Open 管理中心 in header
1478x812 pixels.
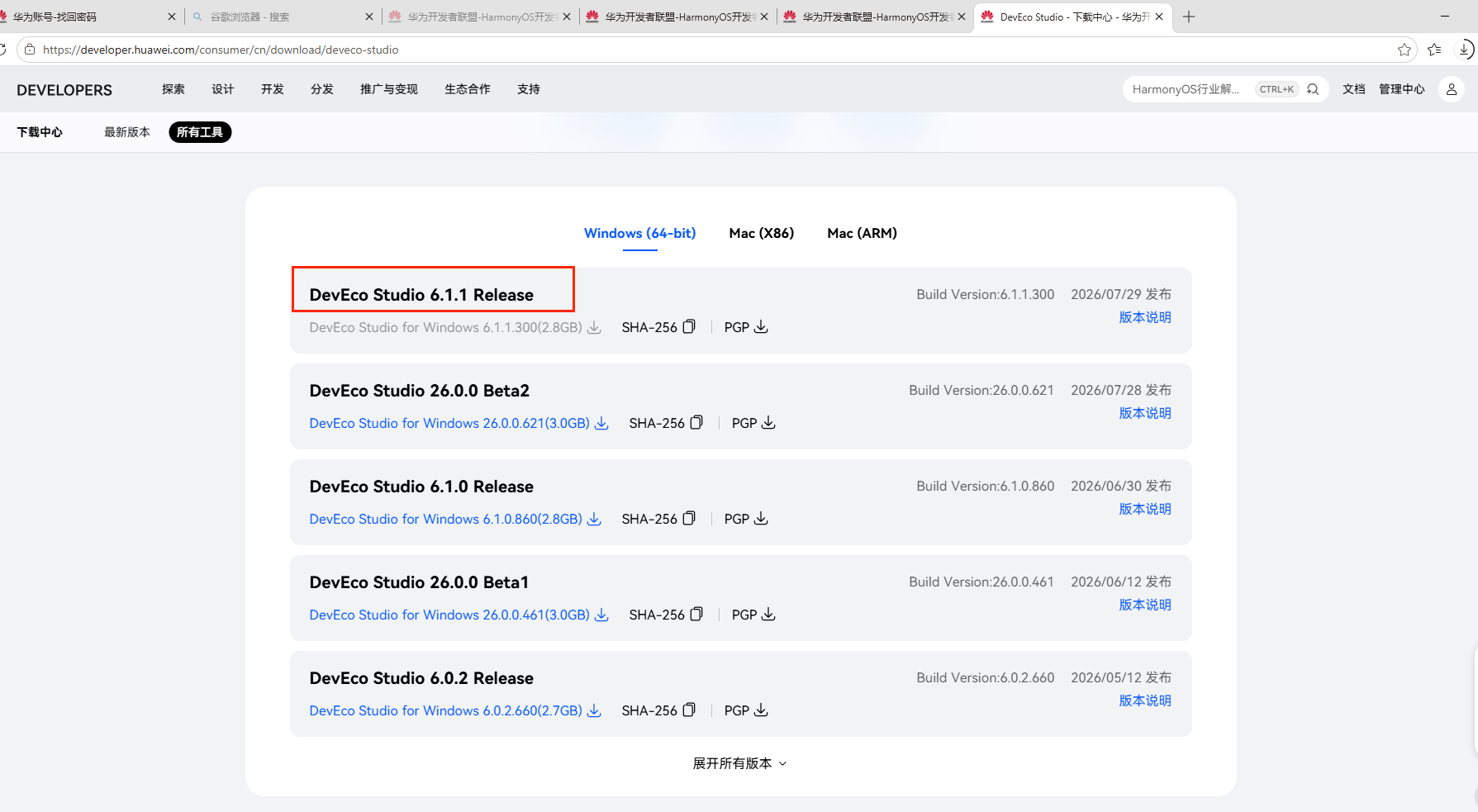click(1402, 89)
